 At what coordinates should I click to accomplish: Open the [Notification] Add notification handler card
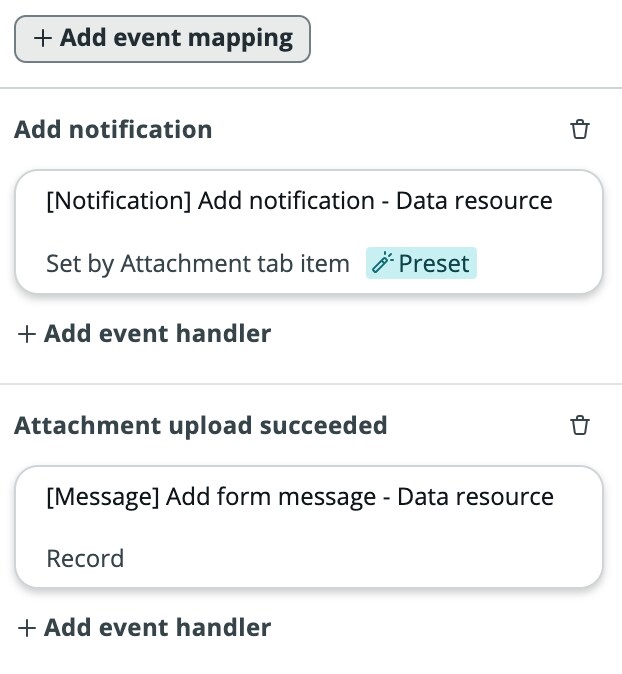point(309,232)
